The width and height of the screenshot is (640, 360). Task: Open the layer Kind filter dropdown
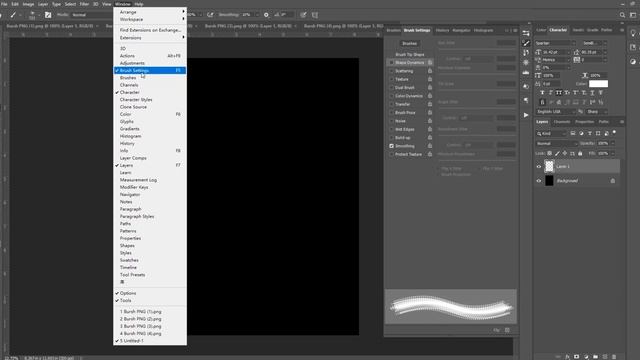coord(551,133)
